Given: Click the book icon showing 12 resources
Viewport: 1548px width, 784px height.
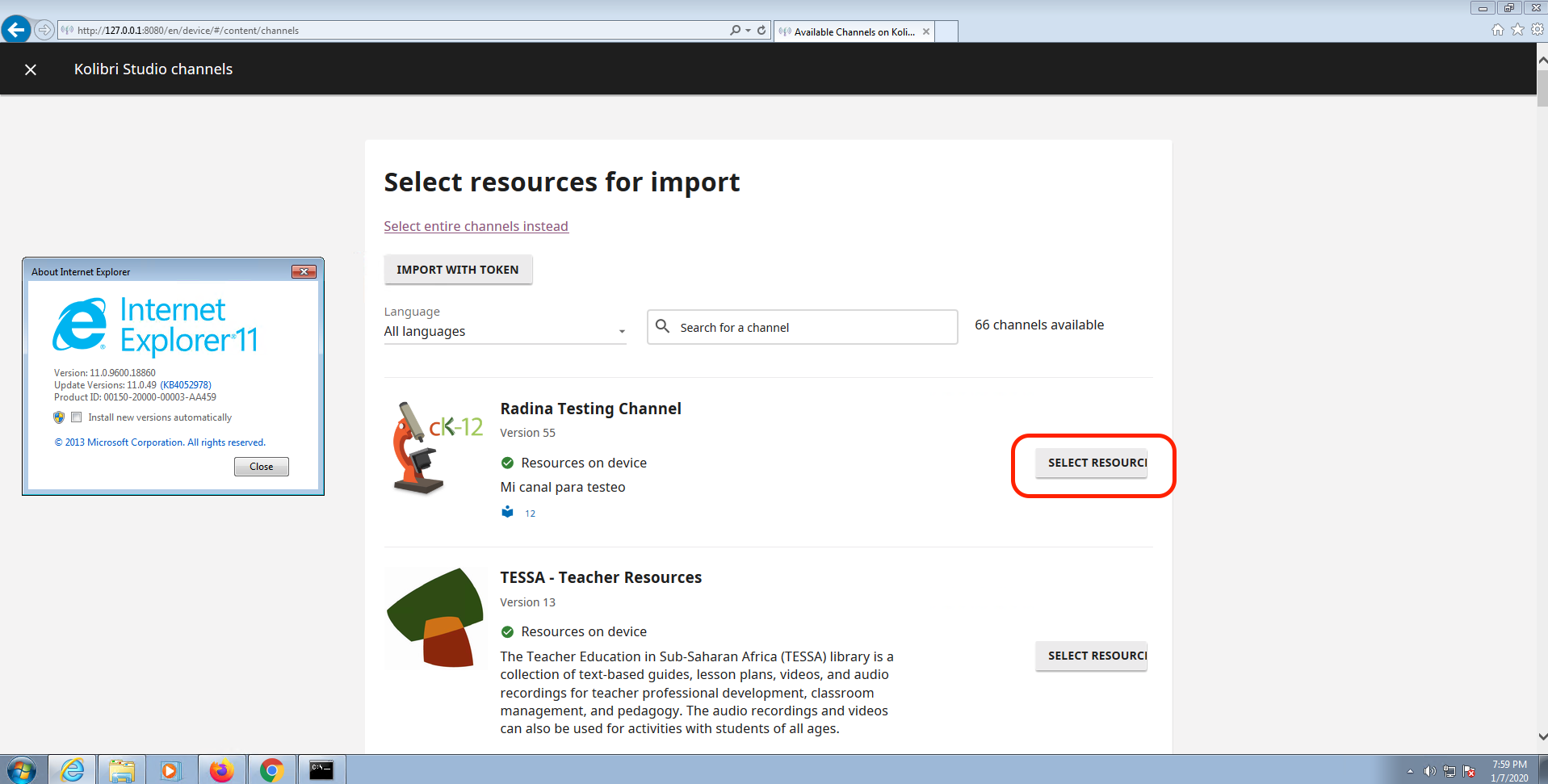Looking at the screenshot, I should coord(507,511).
